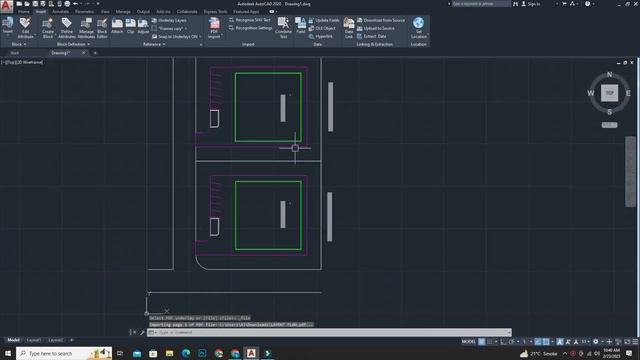
Task: Click the Insert block tool
Action: click(x=7, y=27)
